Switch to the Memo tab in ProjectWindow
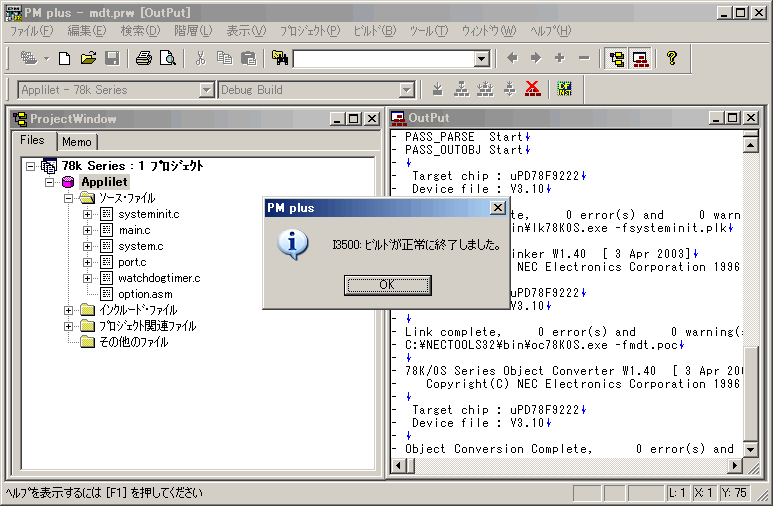The height and width of the screenshot is (506, 773). point(77,142)
